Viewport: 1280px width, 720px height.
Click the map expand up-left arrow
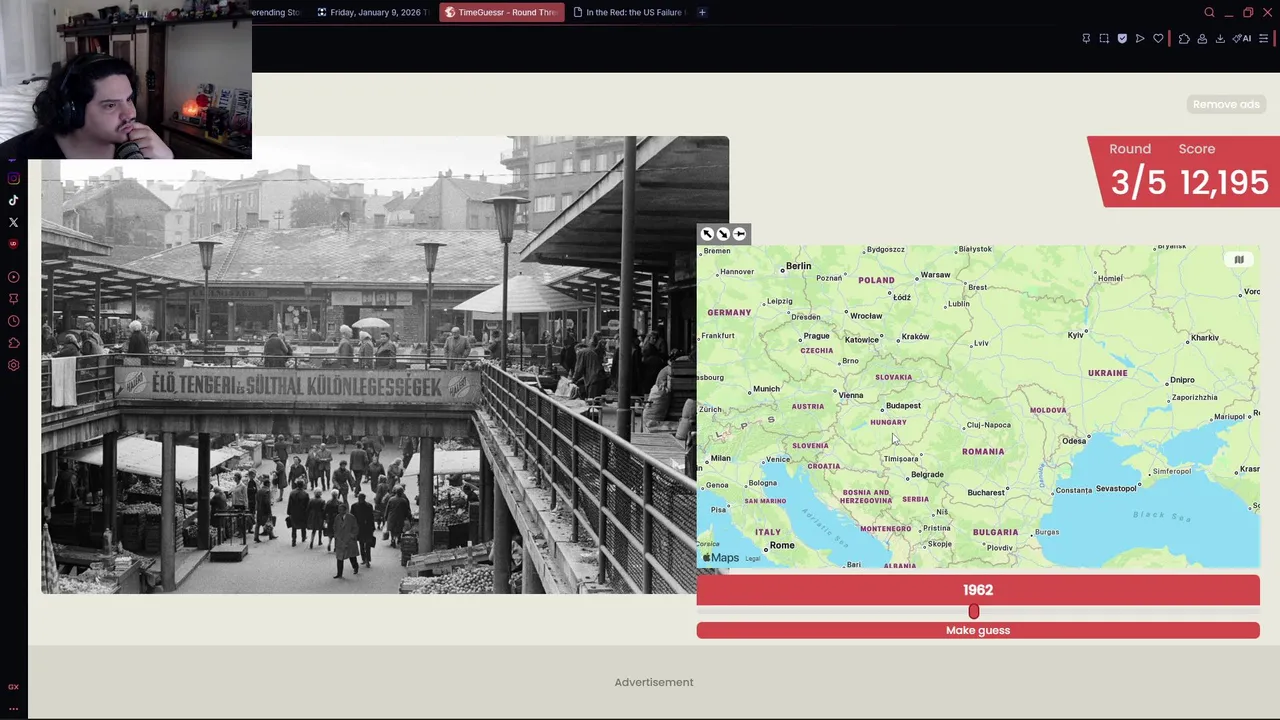(x=707, y=234)
